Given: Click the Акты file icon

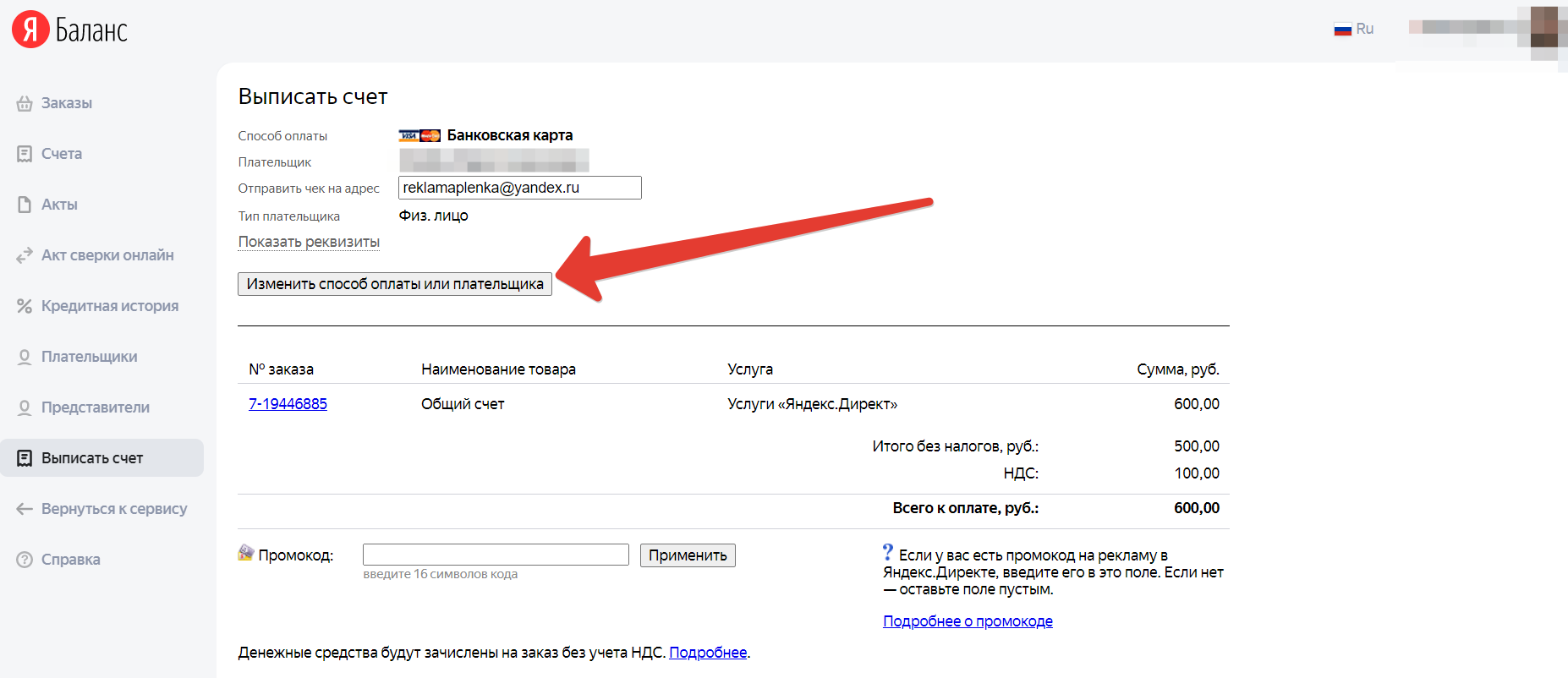Looking at the screenshot, I should coord(25,205).
